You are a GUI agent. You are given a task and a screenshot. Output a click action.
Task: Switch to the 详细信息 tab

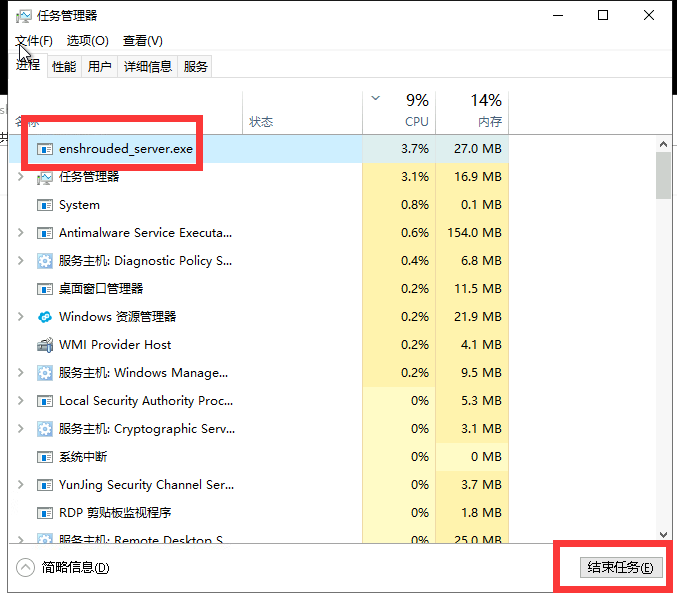click(148, 66)
